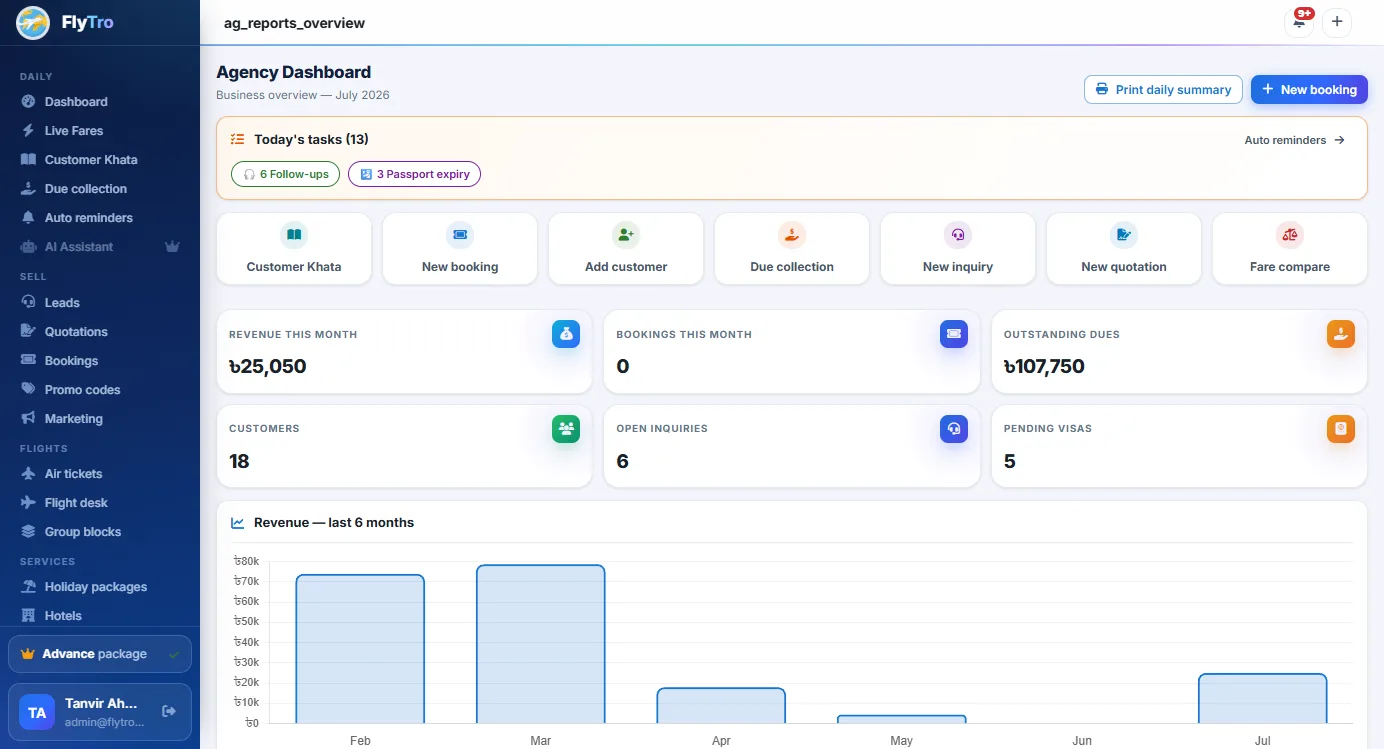1384x749 pixels.
Task: Click the FlyTro logo icon
Action: 33,22
